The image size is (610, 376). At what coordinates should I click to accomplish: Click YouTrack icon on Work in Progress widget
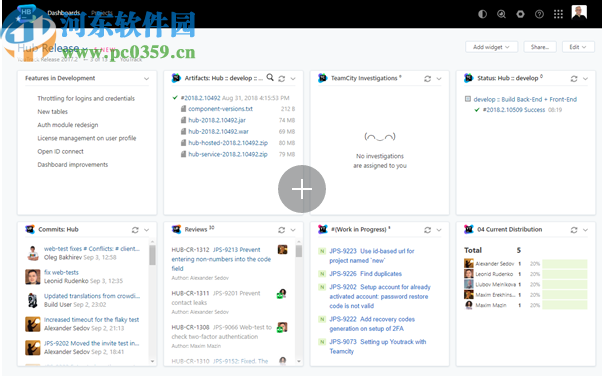(x=323, y=229)
